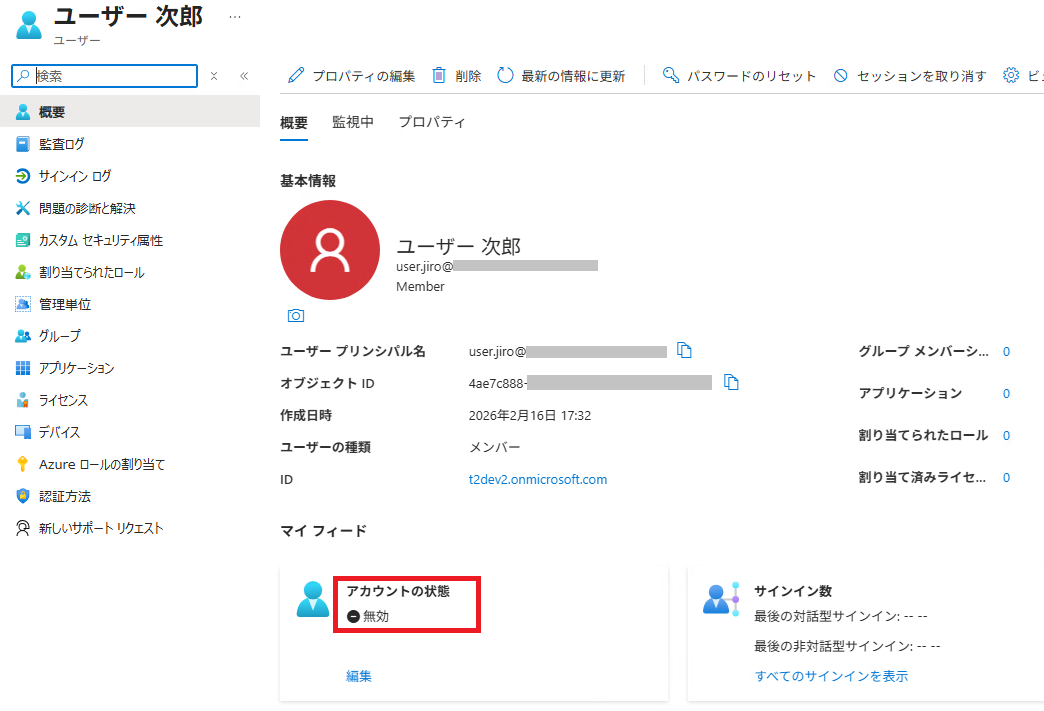
Task: Collapse the sidebar using double chevron icon
Action: click(244, 76)
